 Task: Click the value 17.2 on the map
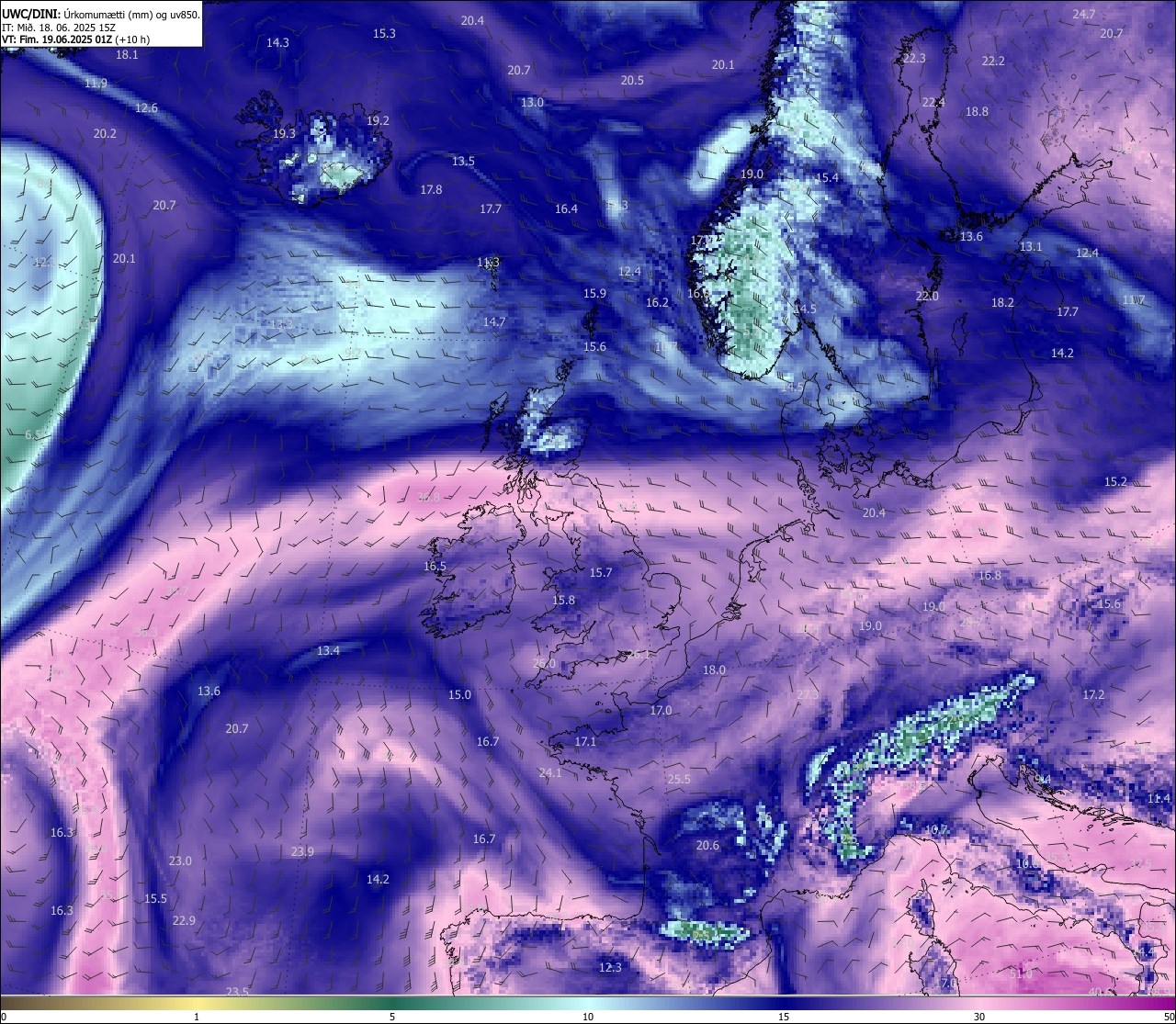tap(1093, 695)
